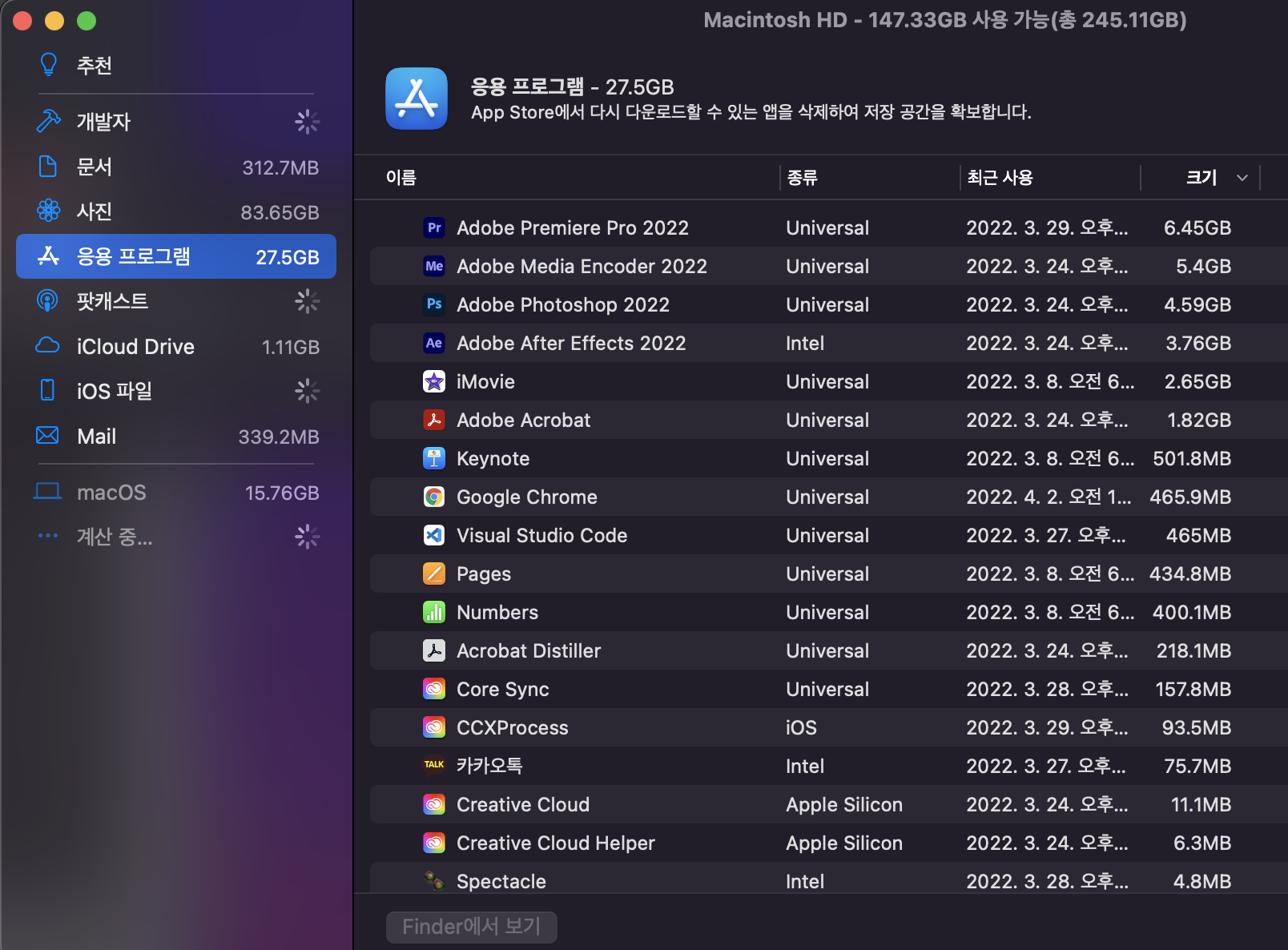Screen dimensions: 1288x950
Task: Select the Creative Cloud Helper row name
Action: 555,843
